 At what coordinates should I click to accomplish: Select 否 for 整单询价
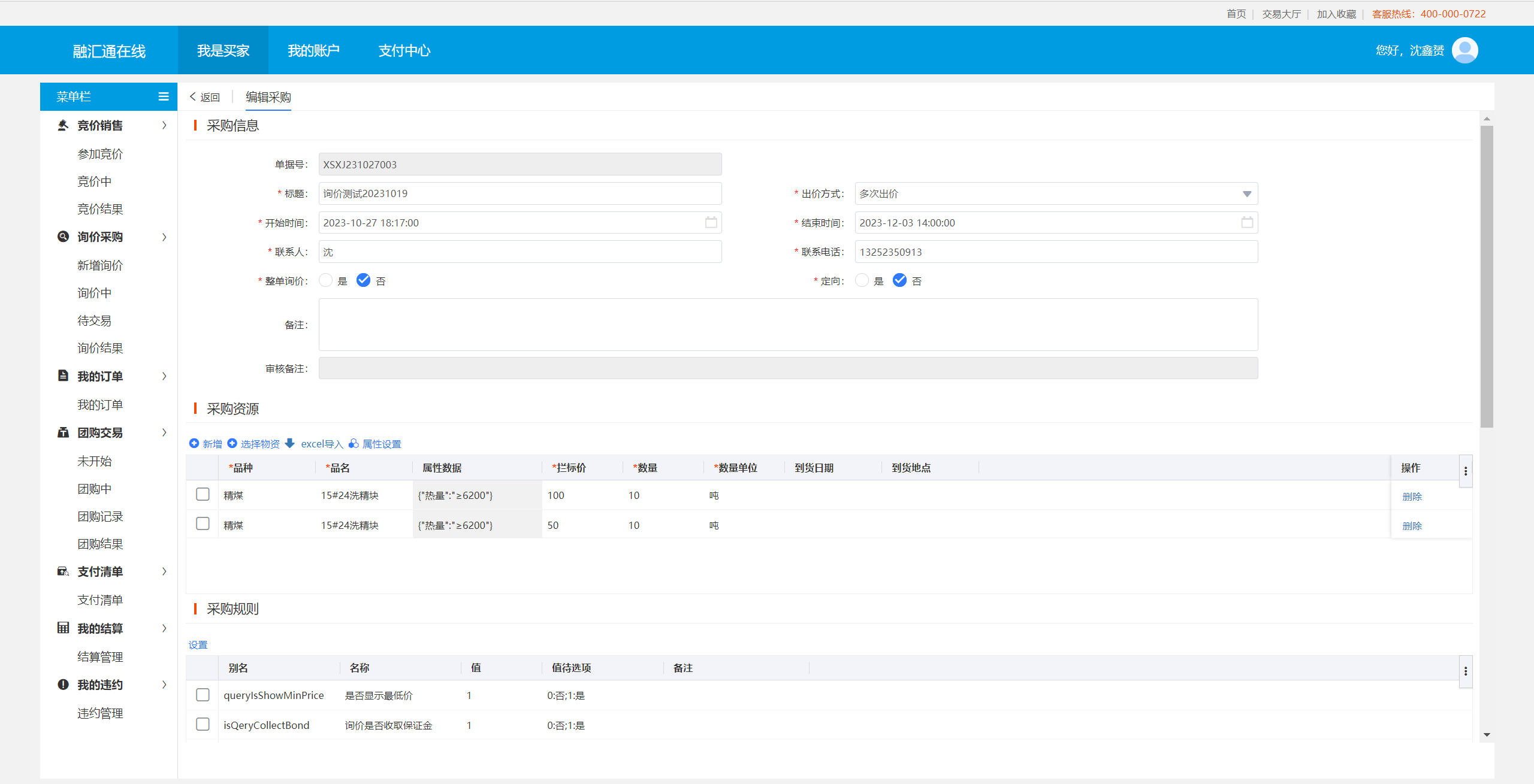pyautogui.click(x=363, y=280)
